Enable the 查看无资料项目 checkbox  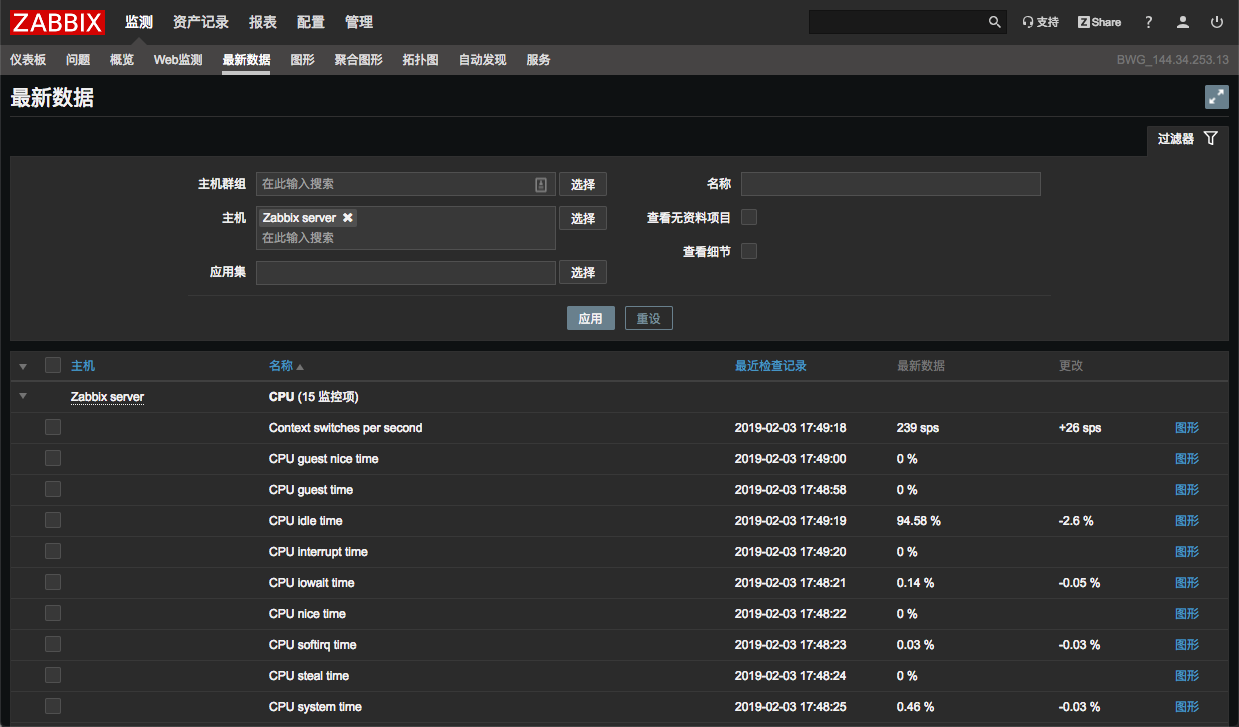click(749, 218)
